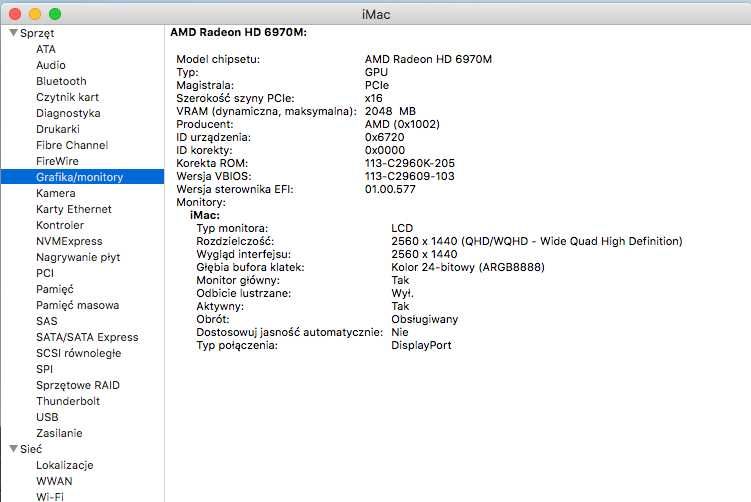Click the Rozdzielczość value 2560 x 1440 QHD/WQHD

[x=537, y=241]
